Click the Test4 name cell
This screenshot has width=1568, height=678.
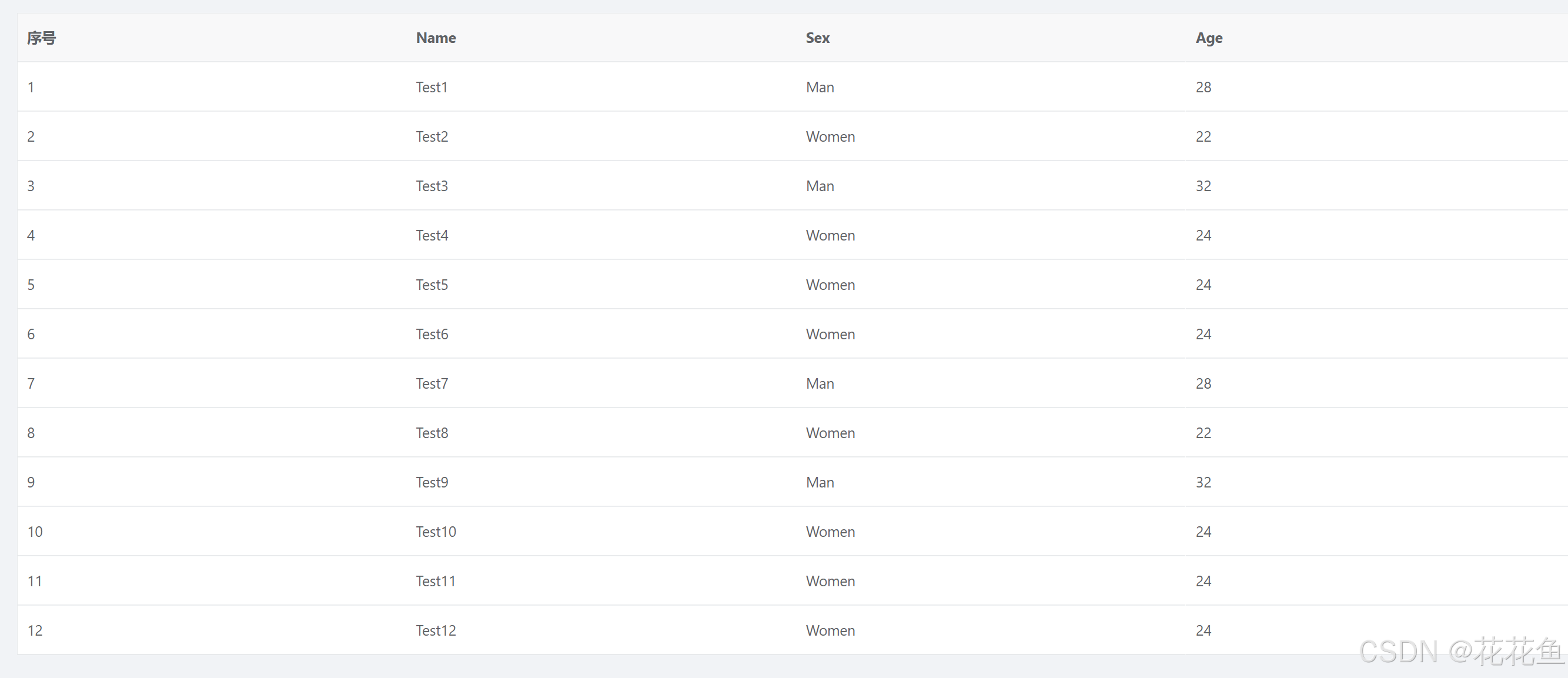click(432, 235)
